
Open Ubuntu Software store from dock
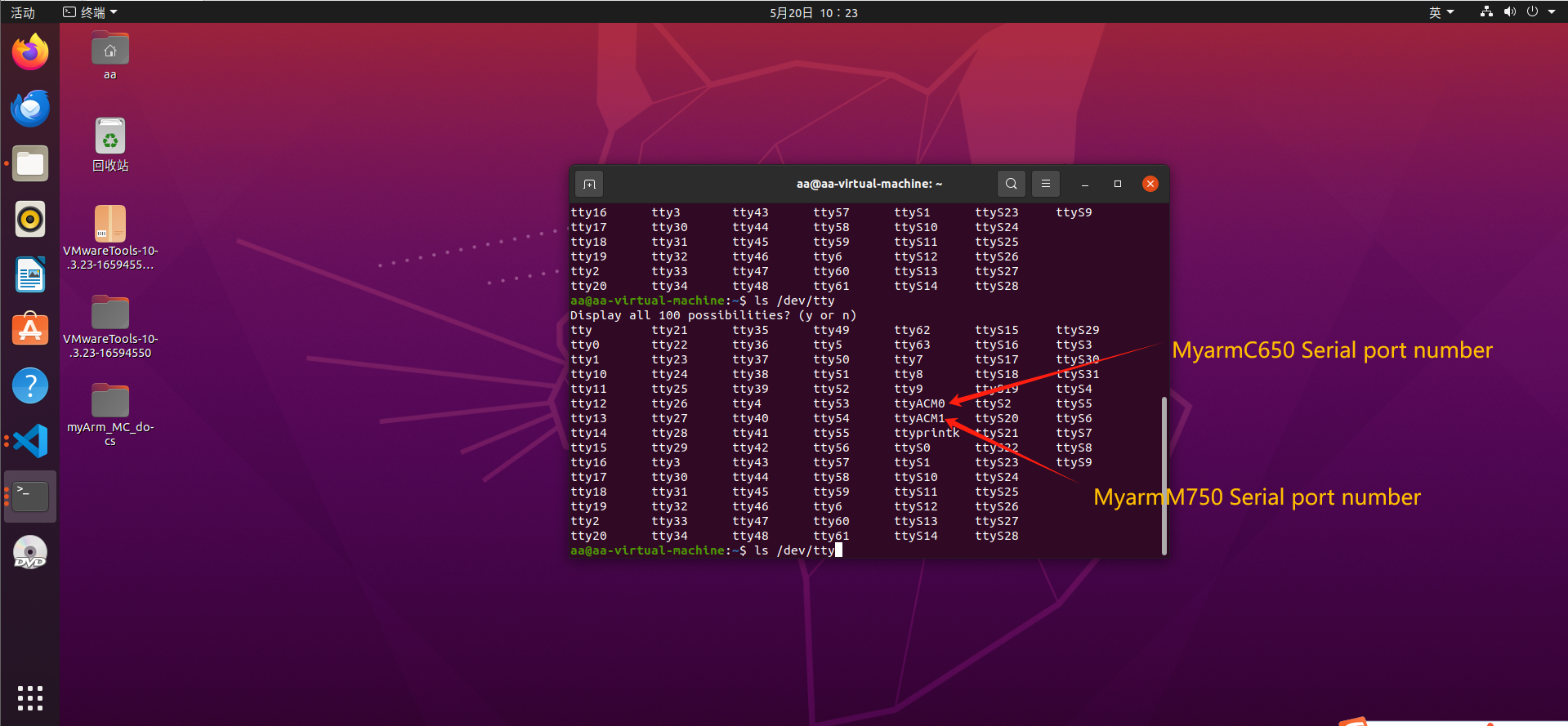tap(30, 330)
